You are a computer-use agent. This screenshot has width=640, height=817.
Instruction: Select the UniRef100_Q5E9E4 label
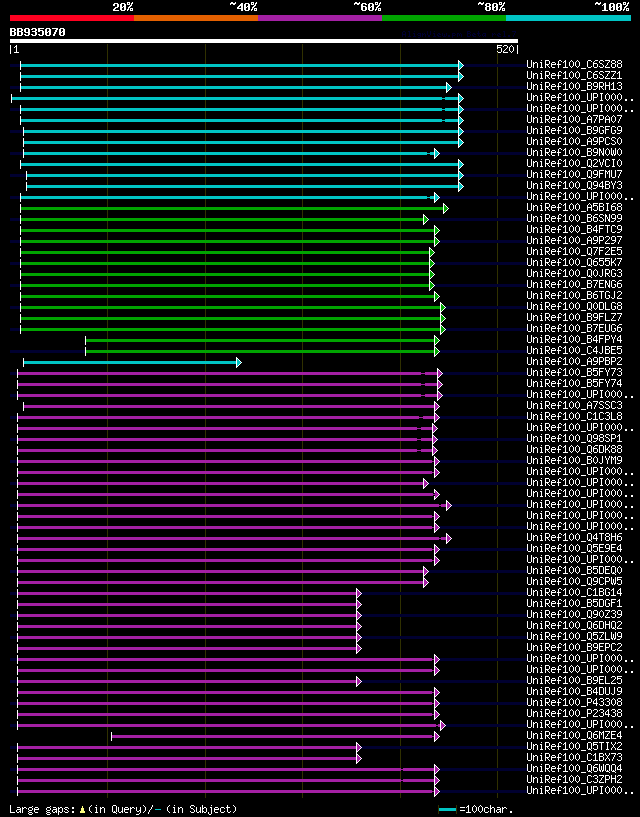pos(574,548)
